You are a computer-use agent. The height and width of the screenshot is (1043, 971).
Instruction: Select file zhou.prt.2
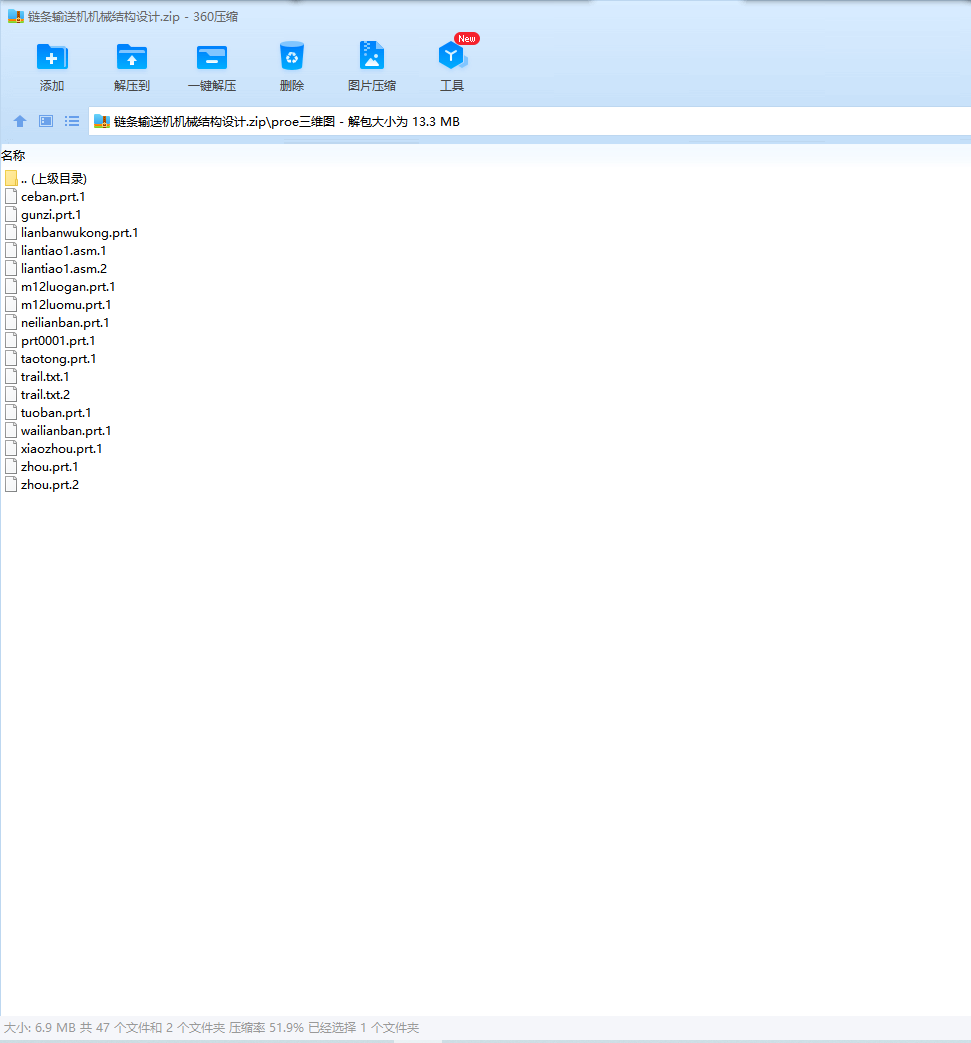coord(50,484)
